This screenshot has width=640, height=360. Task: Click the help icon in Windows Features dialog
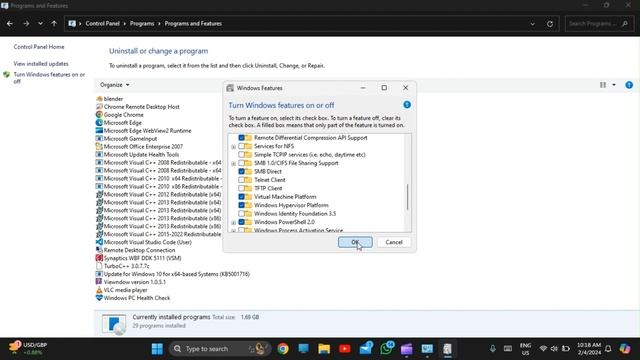407,105
